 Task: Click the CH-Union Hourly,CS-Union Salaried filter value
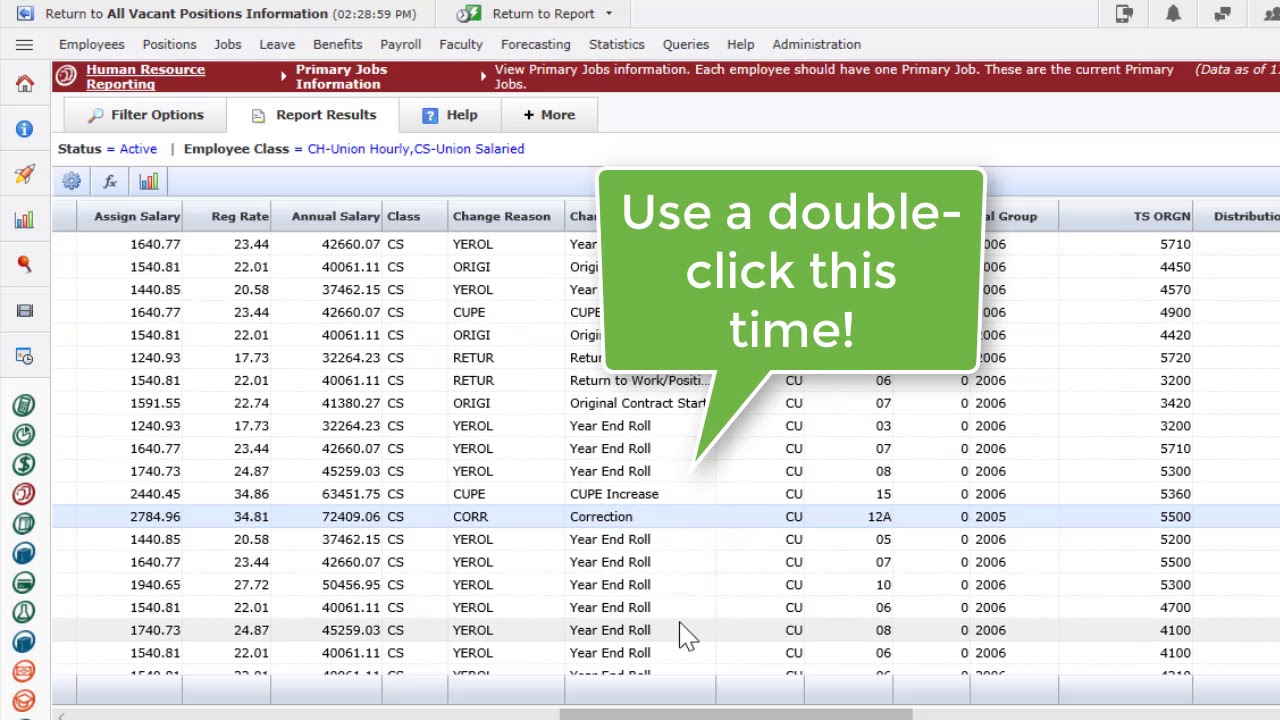pyautogui.click(x=416, y=149)
